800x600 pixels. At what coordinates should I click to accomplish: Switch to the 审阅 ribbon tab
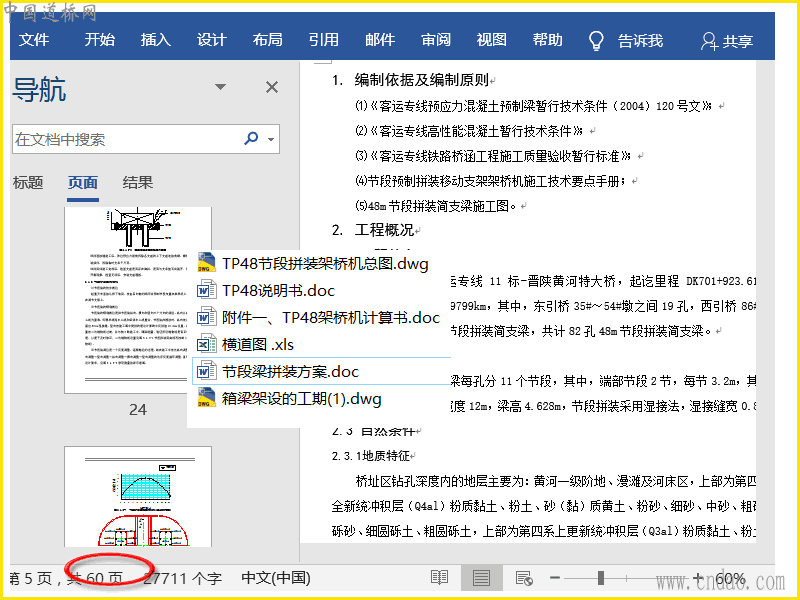point(436,40)
